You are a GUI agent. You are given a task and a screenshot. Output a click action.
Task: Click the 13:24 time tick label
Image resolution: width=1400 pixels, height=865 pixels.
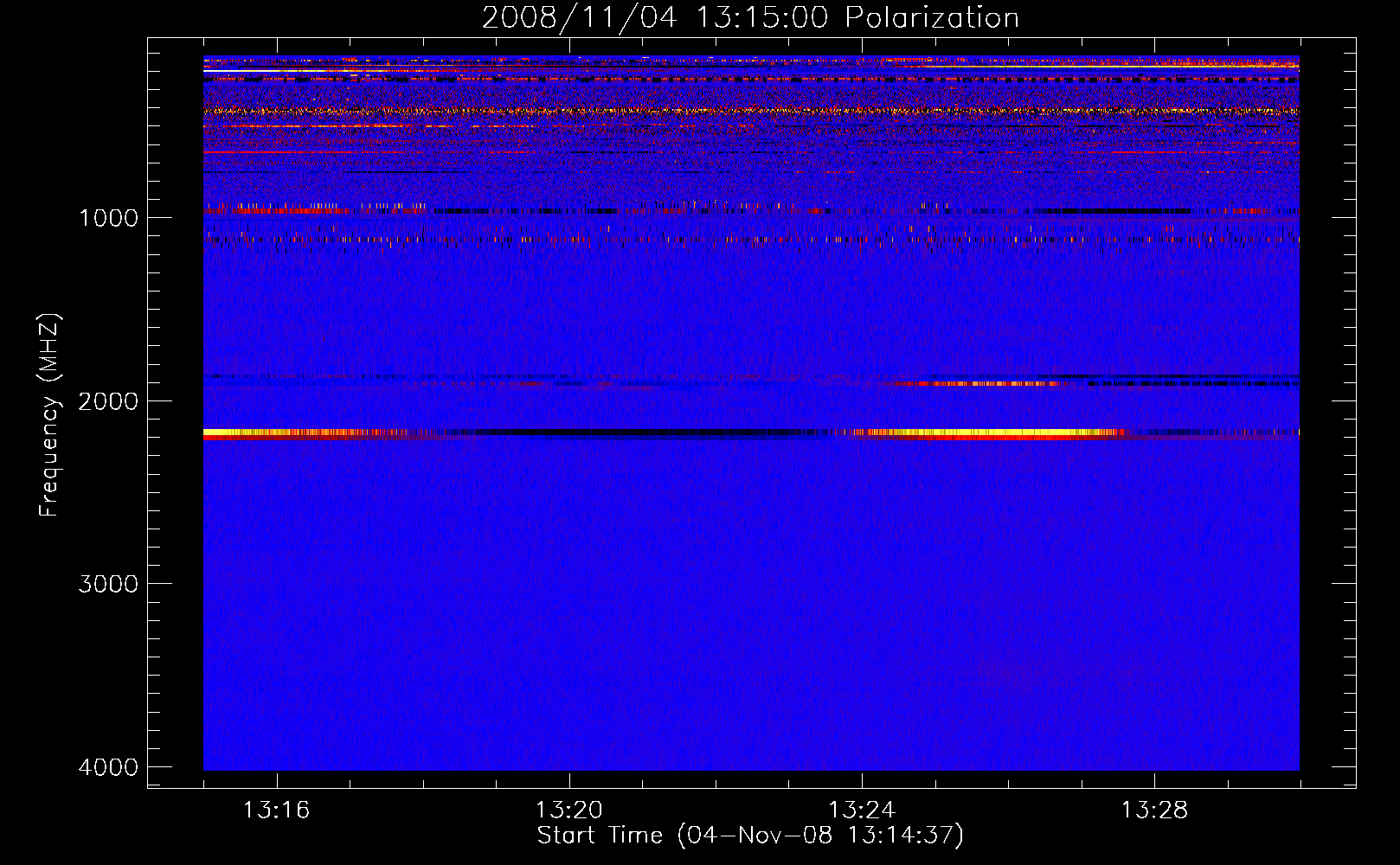(x=862, y=811)
